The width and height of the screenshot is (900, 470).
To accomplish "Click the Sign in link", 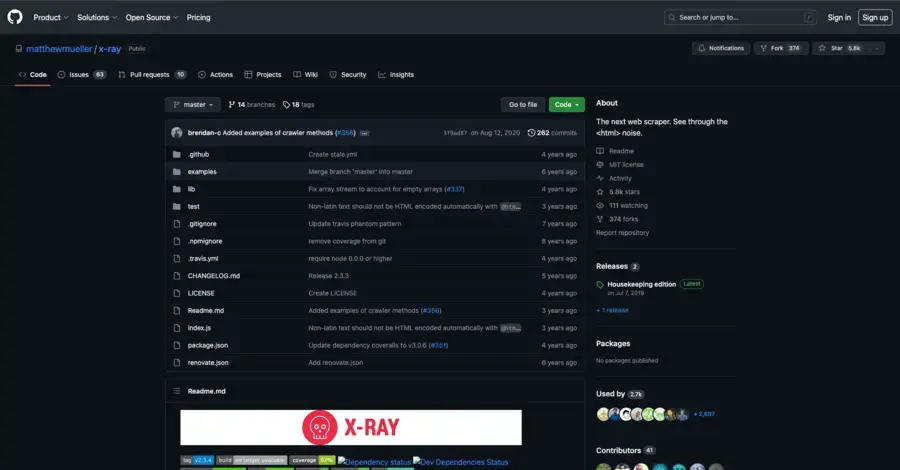I will point(839,17).
